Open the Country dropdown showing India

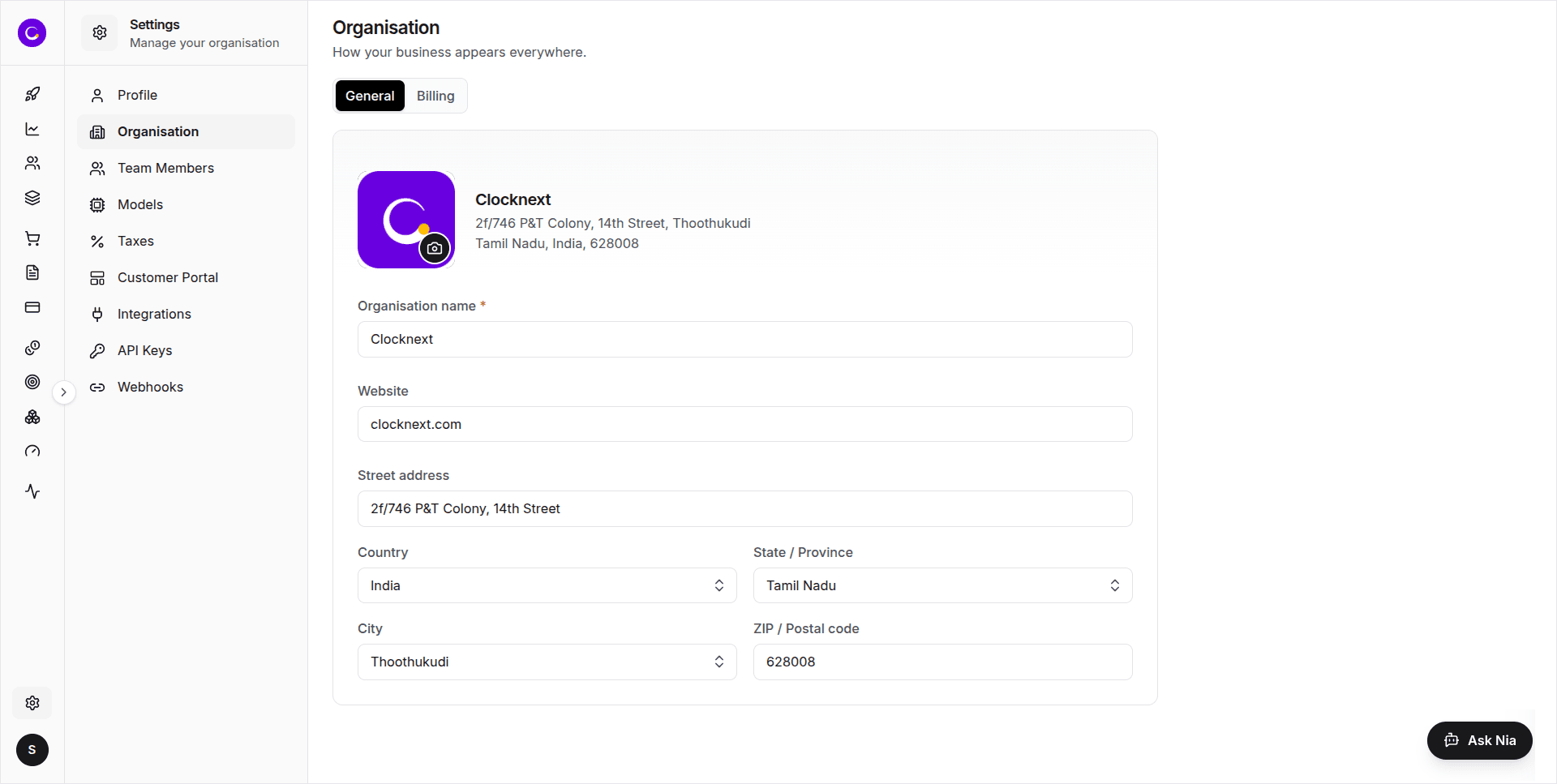coord(547,585)
